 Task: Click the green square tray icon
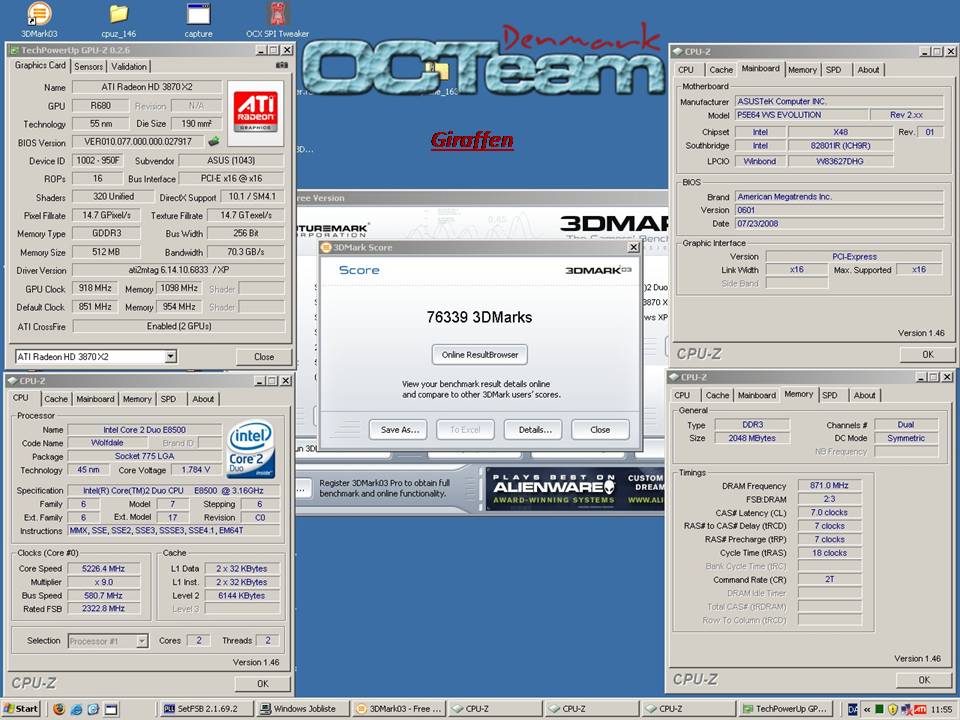point(879,709)
